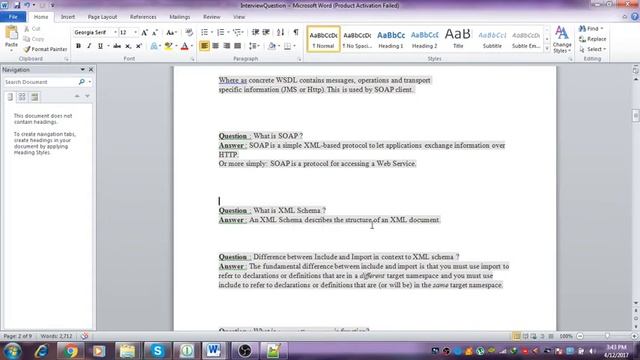Open Navigation pane options dropdown arrow
This screenshot has height=360, width=640.
82,70
